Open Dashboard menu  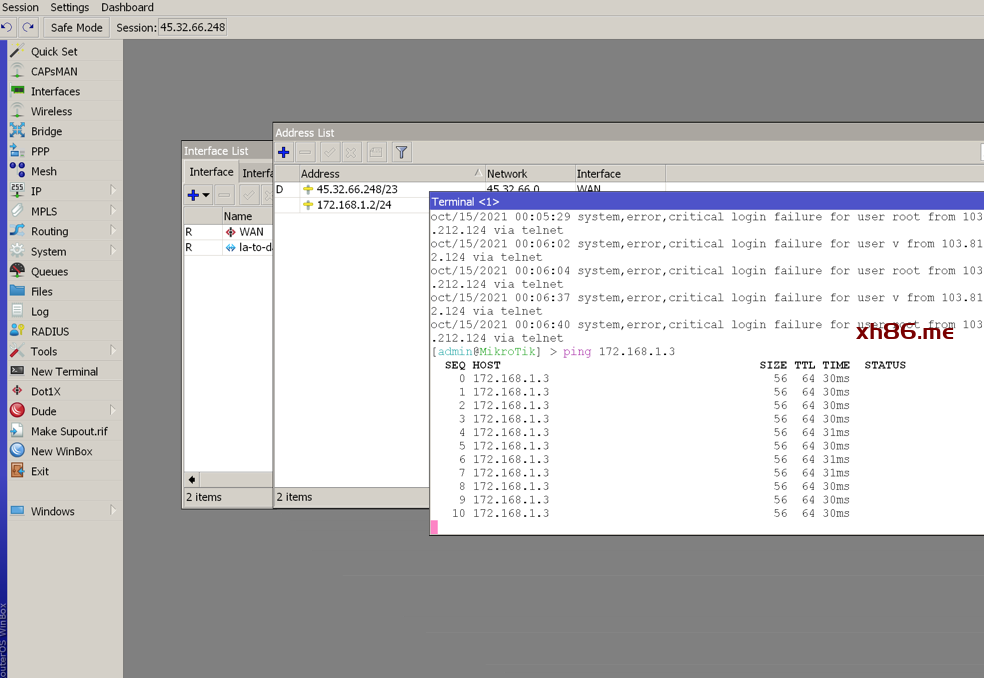click(127, 8)
